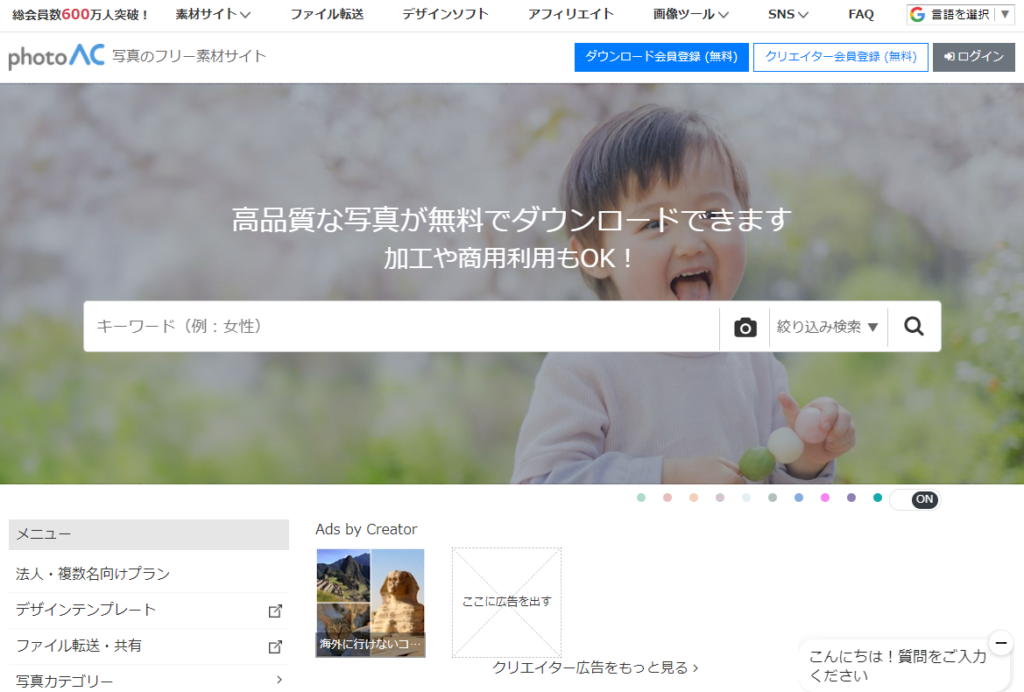The image size is (1024, 692).
Task: Expand the 素材サイト menu
Action: (x=213, y=14)
